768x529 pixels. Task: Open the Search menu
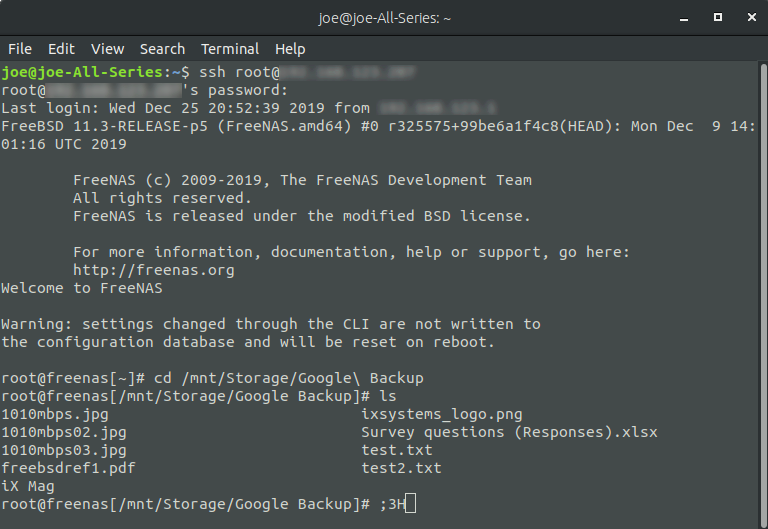[162, 49]
